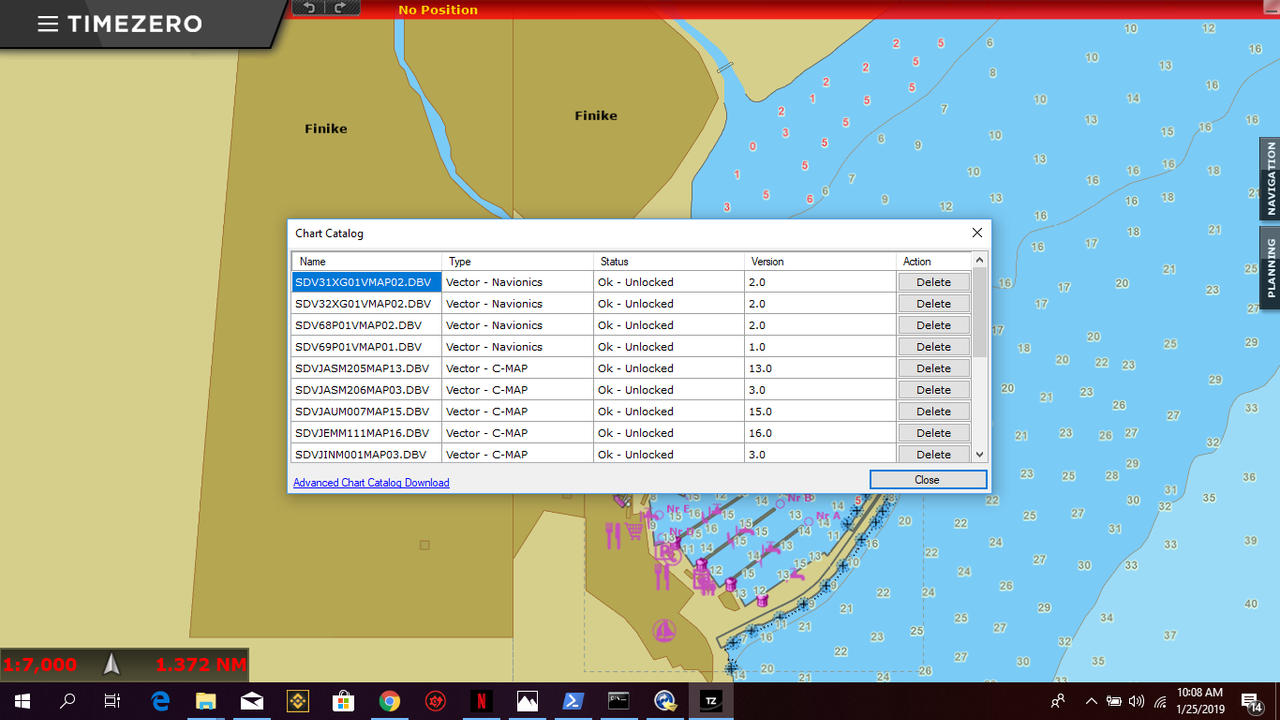This screenshot has height=720, width=1280.
Task: Delete chart SDVJAUM007MAP15.DBV
Action: tap(934, 411)
